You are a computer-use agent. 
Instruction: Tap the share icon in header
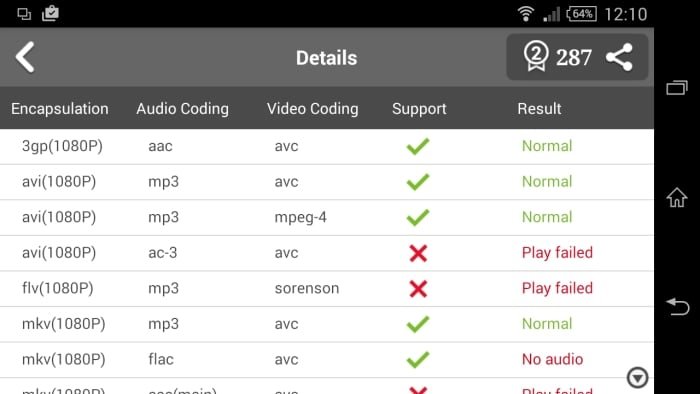(619, 57)
